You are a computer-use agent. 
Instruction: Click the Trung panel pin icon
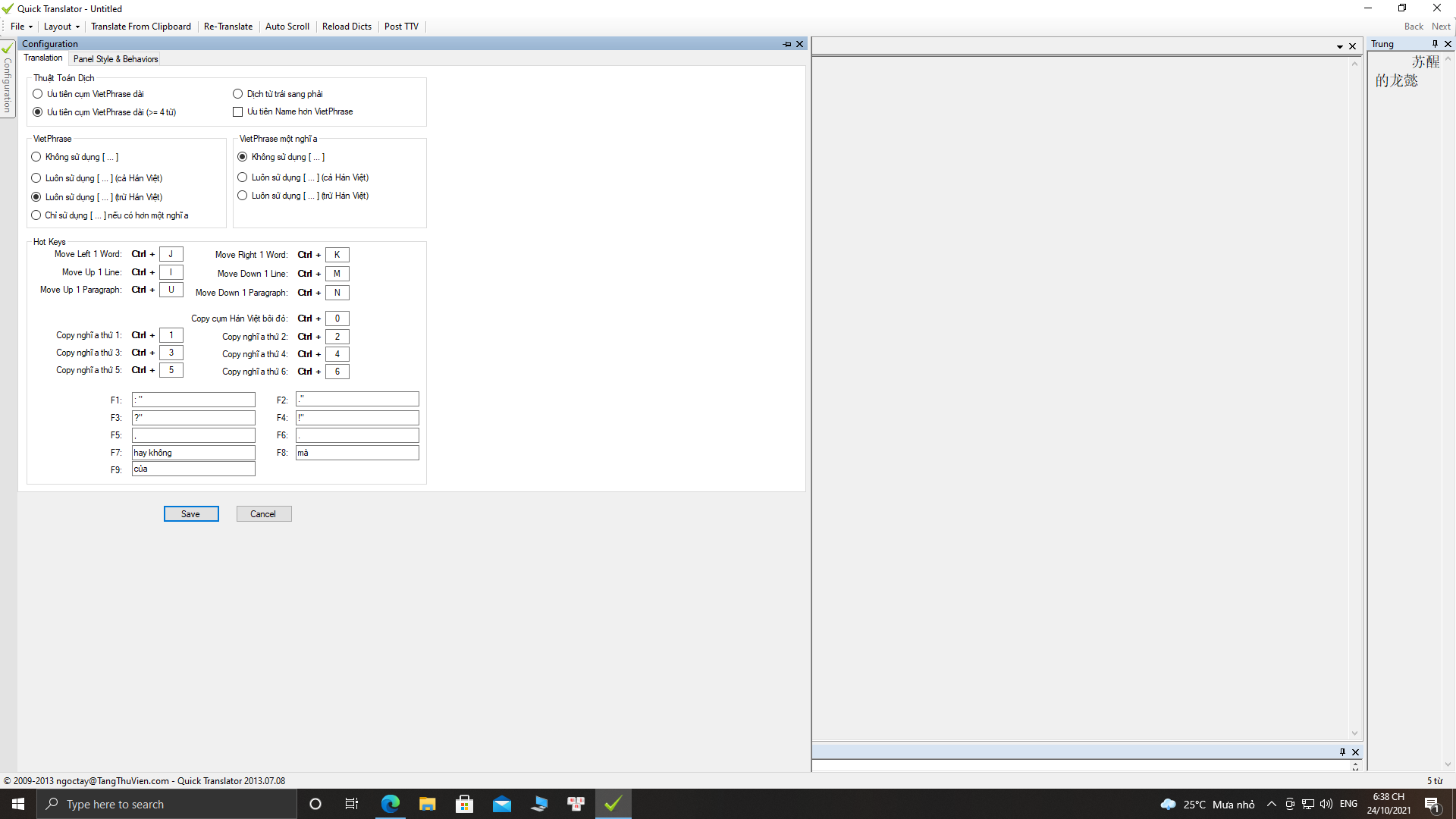(1435, 44)
